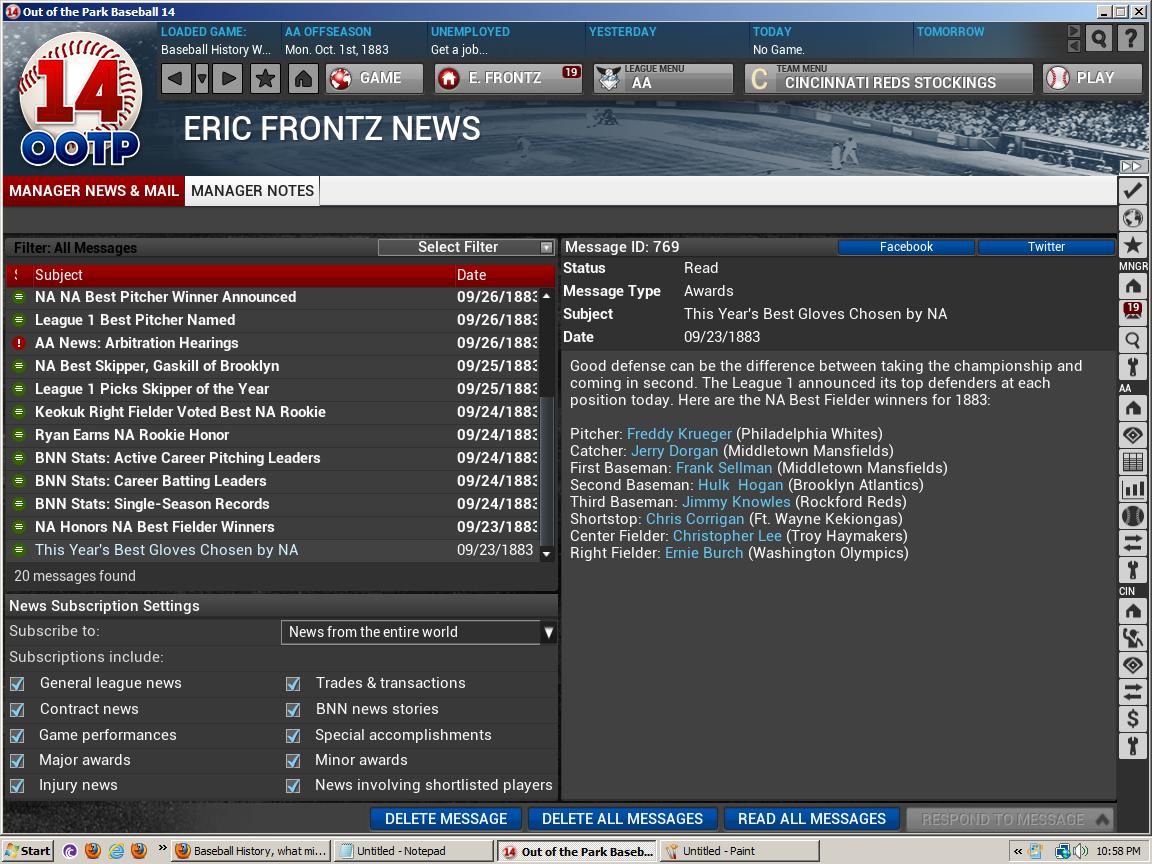
Task: Open the Cincinnati finances dollar icon
Action: pyautogui.click(x=1132, y=718)
